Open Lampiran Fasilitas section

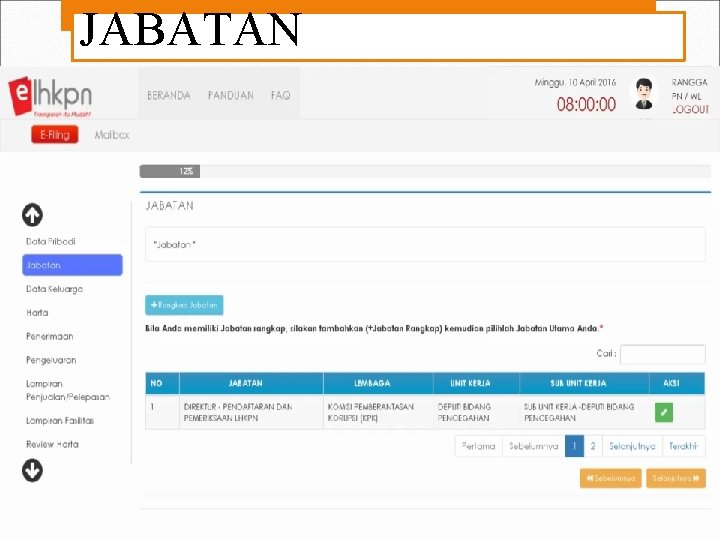tap(60, 421)
